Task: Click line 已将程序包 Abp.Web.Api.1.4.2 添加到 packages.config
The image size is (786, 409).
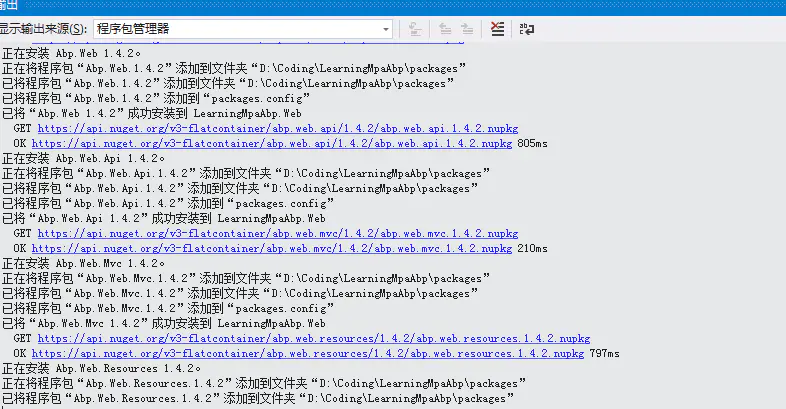Action: (x=168, y=203)
